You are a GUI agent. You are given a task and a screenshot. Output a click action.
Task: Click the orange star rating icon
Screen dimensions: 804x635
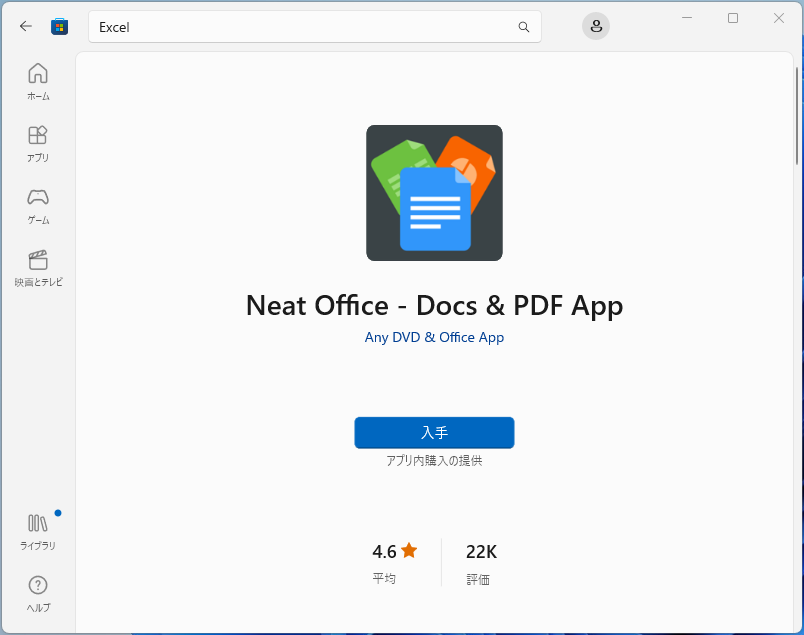(408, 549)
